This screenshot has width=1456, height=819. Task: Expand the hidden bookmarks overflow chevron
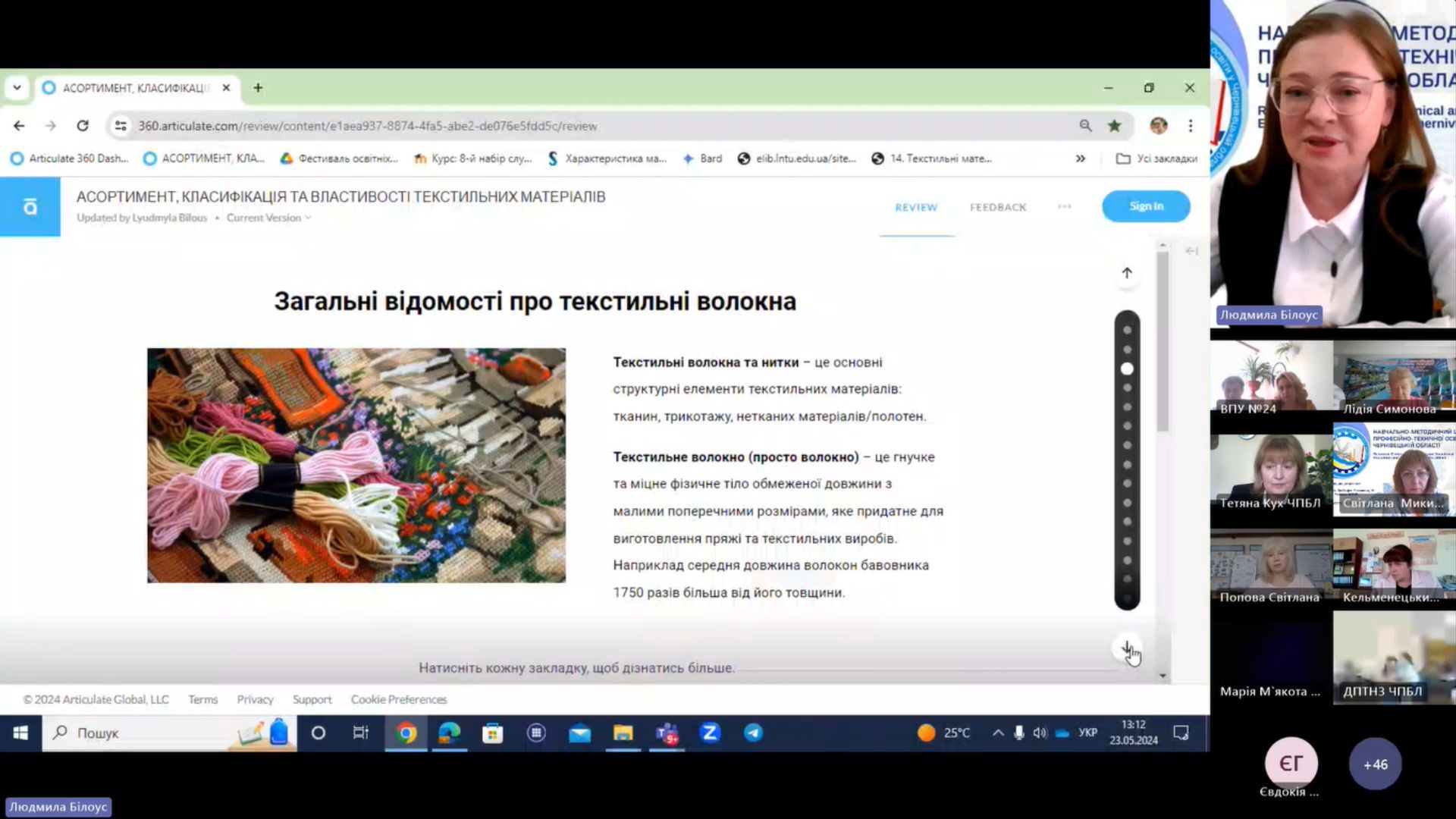point(1080,158)
